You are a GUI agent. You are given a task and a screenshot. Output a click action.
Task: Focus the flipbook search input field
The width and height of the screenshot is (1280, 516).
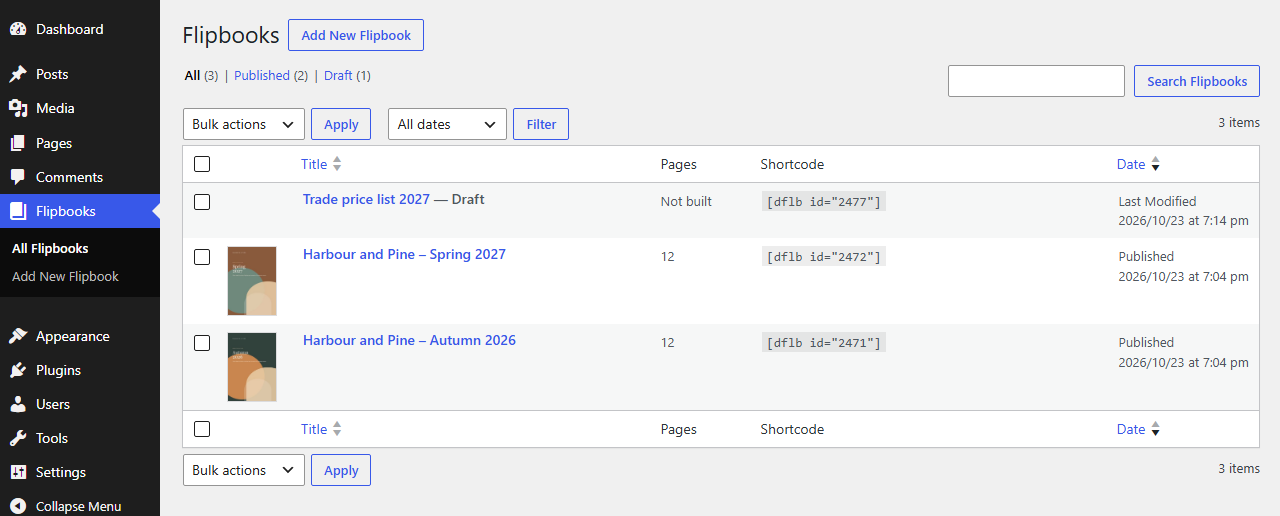pyautogui.click(x=1036, y=81)
